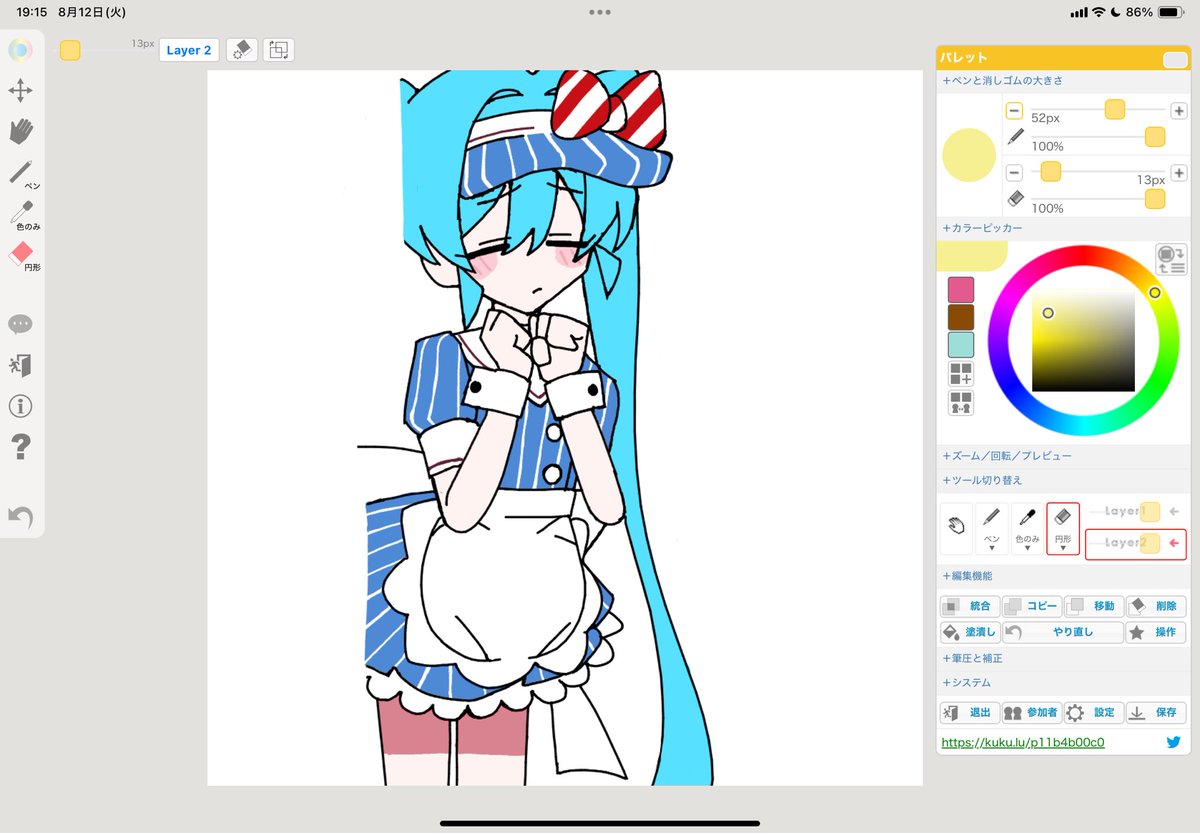This screenshot has height=834, width=1200.
Task: Decrease eraser size with minus button
Action: [1014, 172]
